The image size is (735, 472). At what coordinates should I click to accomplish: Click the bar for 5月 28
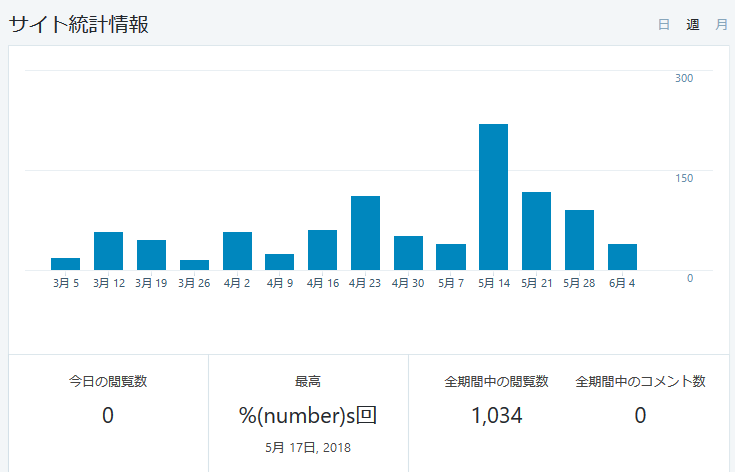pyautogui.click(x=579, y=240)
